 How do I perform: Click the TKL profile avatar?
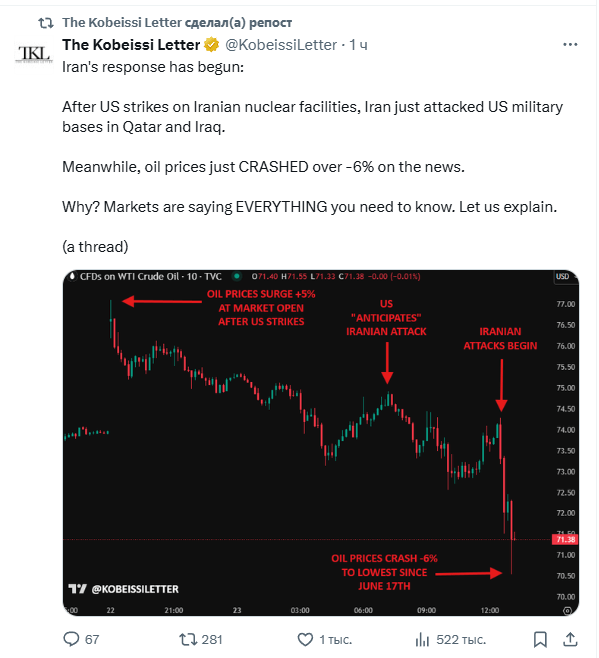[34, 55]
